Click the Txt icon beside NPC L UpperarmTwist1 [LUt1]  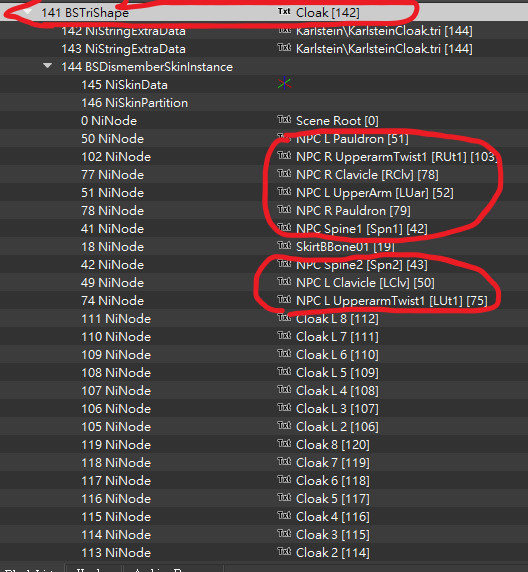284,299
